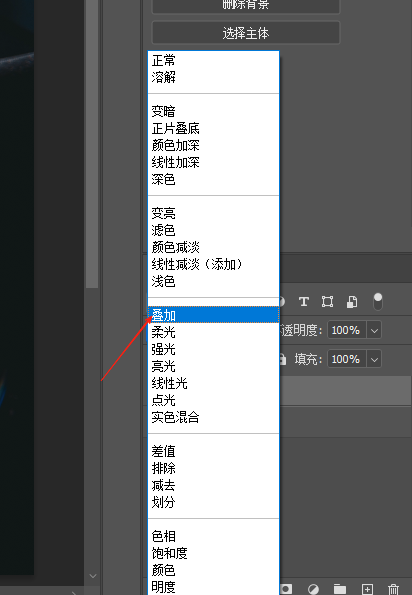Choose 正片叠底 blend mode

pos(214,128)
